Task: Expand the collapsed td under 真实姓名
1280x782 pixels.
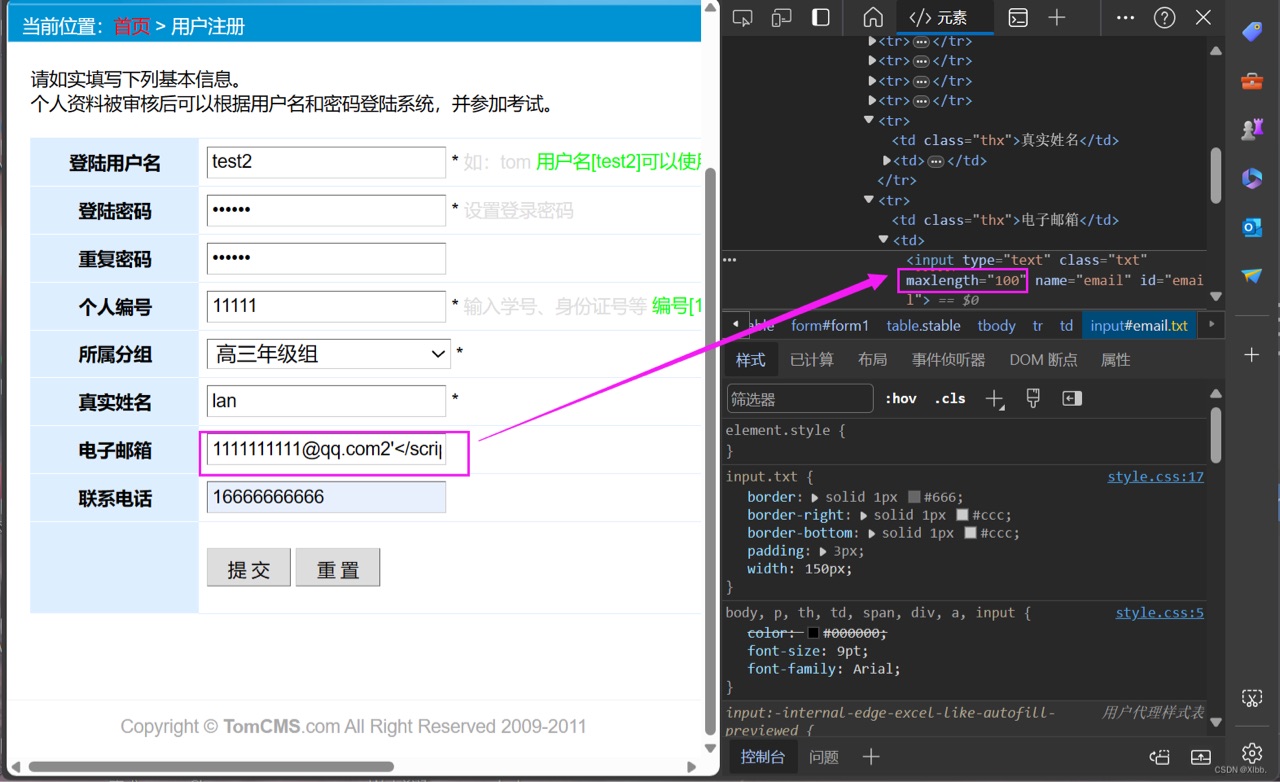Action: pos(887,160)
